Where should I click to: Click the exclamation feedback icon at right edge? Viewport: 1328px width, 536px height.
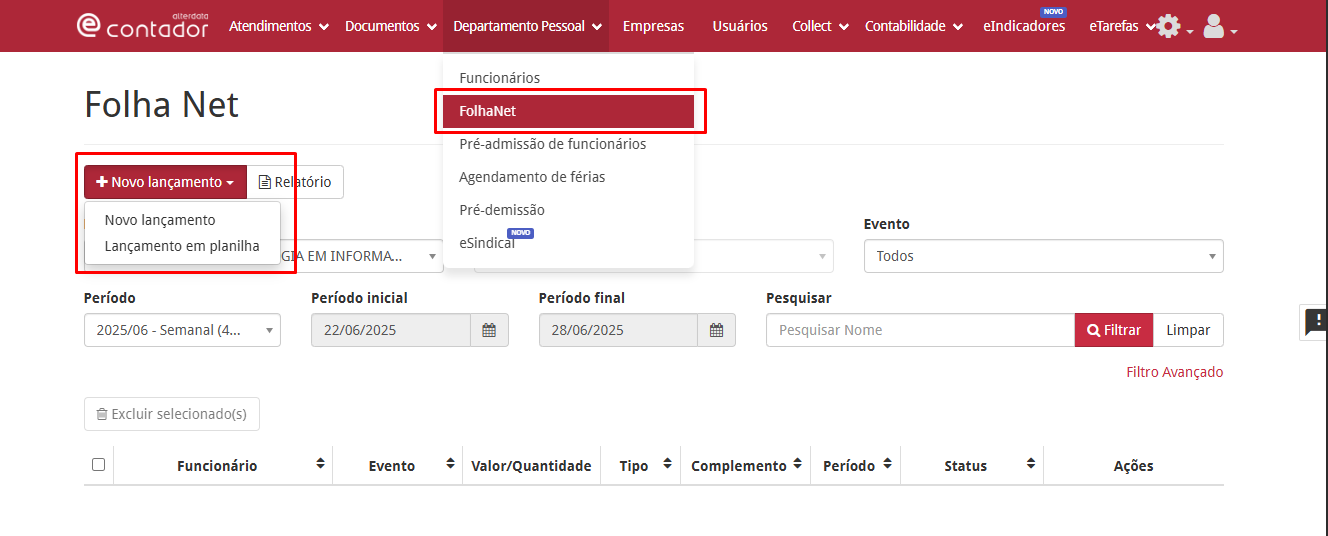[x=1316, y=322]
